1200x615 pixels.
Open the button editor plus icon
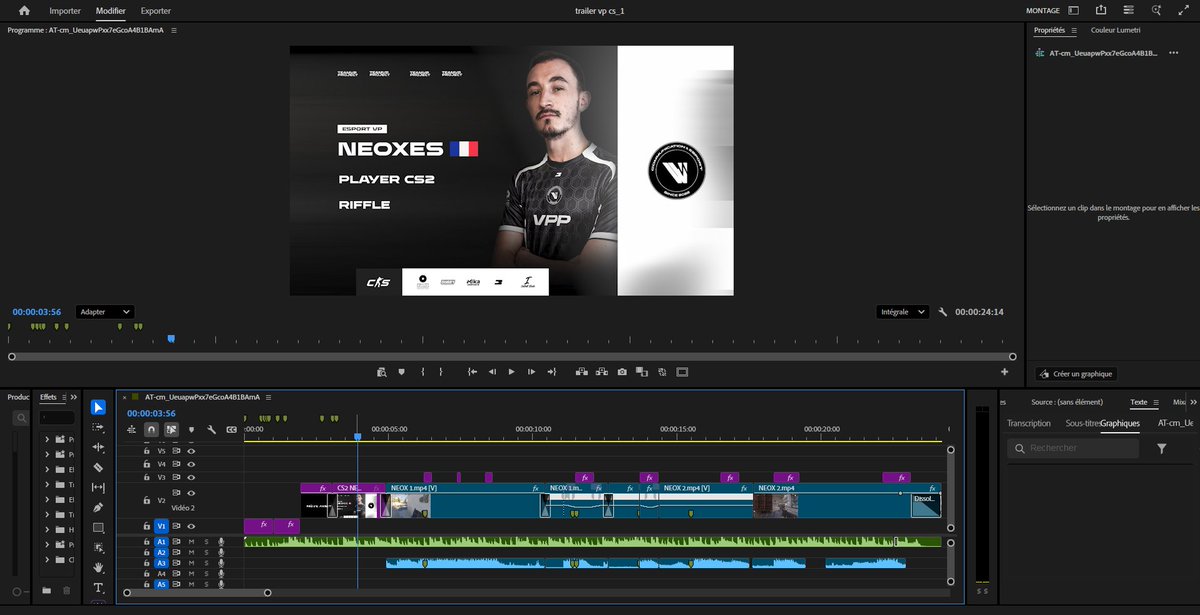(1004, 372)
